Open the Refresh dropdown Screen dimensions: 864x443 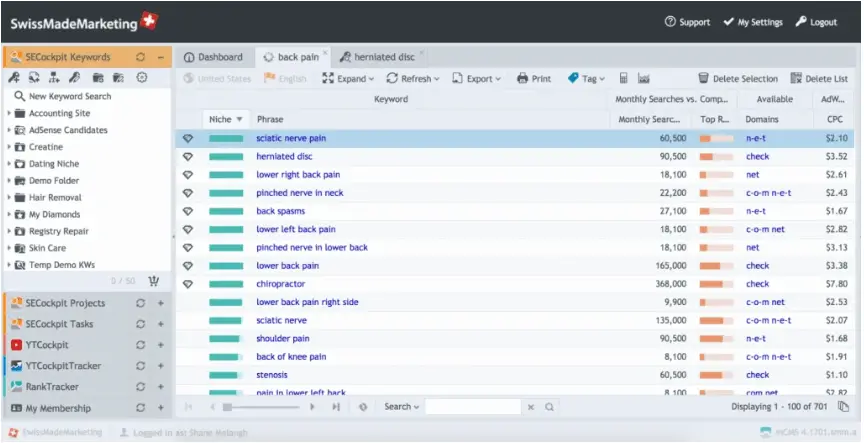413,78
